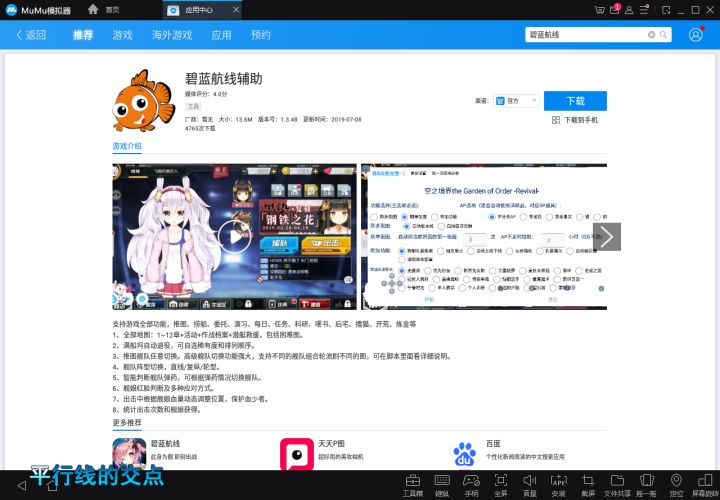
Task: Click the 更多推荐 heading
Action: point(127,422)
